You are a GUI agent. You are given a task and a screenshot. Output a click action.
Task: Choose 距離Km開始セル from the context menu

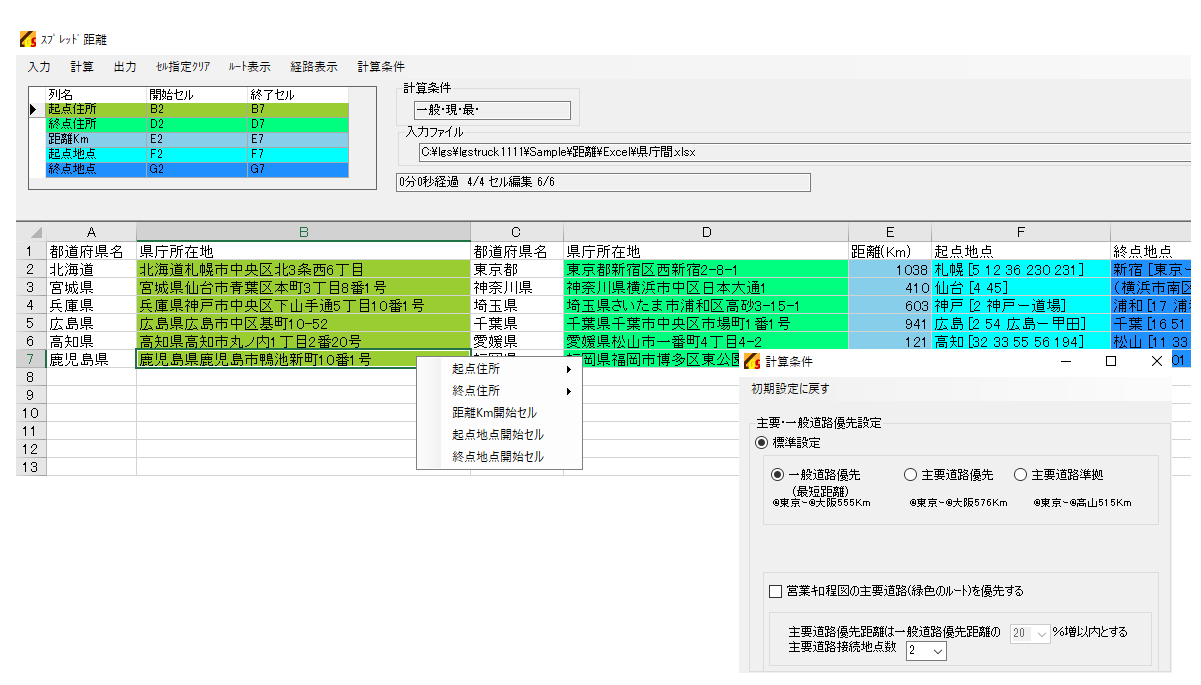(494, 413)
